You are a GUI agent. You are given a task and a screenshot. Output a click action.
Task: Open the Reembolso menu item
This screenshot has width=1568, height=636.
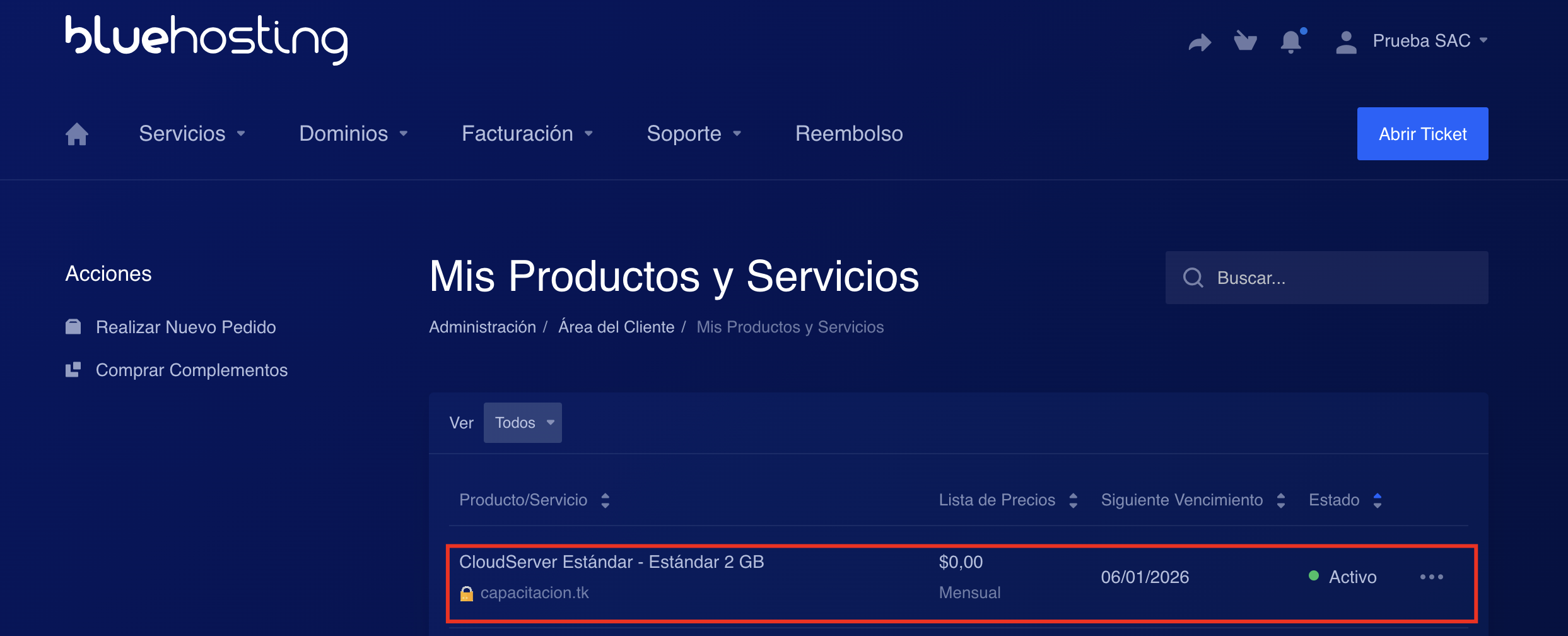848,134
